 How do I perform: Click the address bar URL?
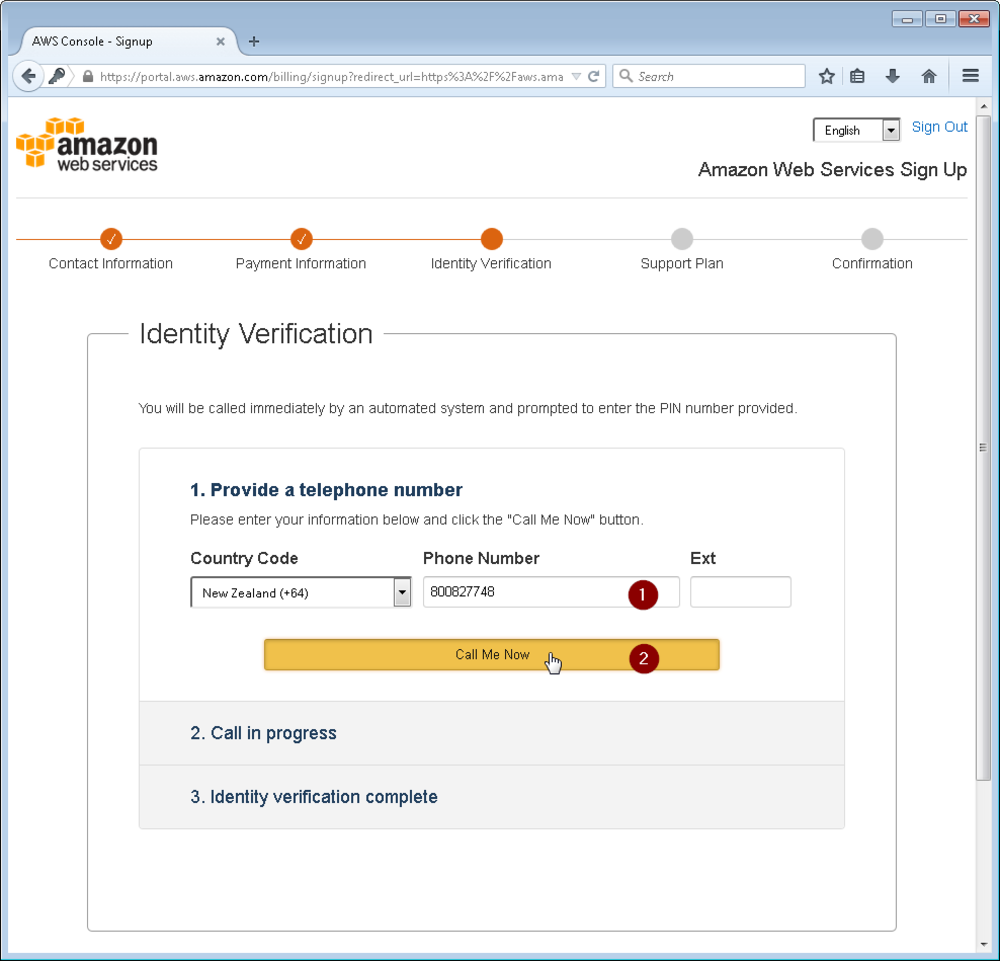pos(332,77)
